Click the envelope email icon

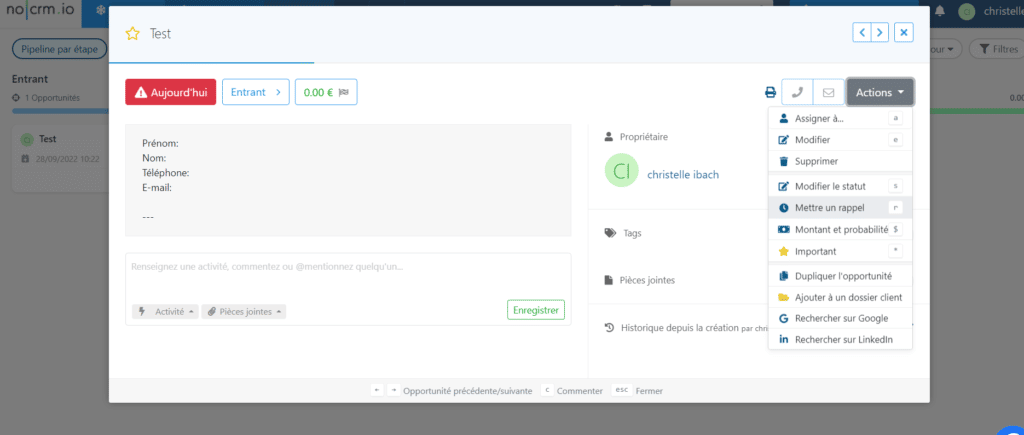pyautogui.click(x=829, y=93)
